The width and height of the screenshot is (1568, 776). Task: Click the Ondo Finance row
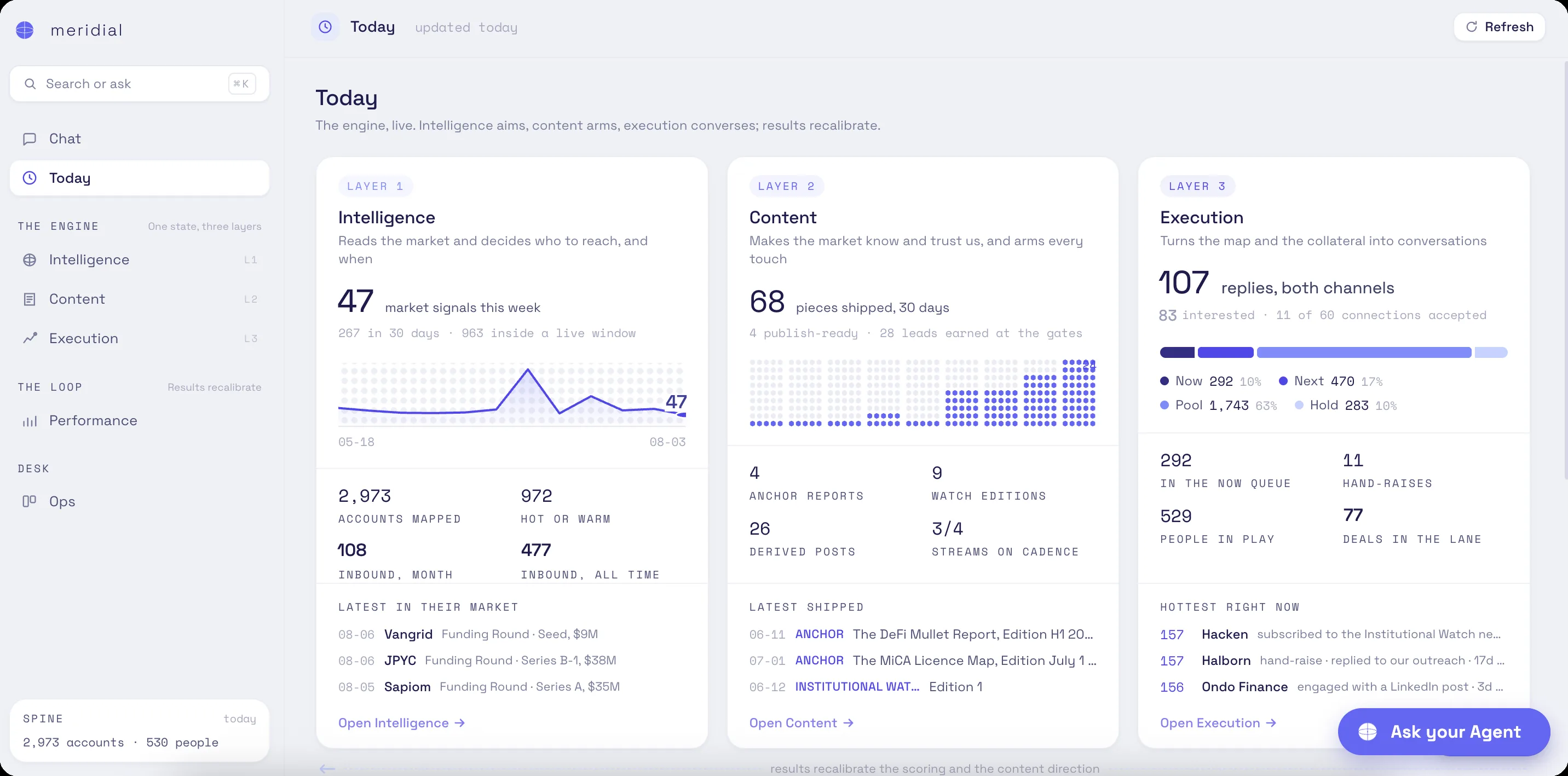(x=1334, y=687)
